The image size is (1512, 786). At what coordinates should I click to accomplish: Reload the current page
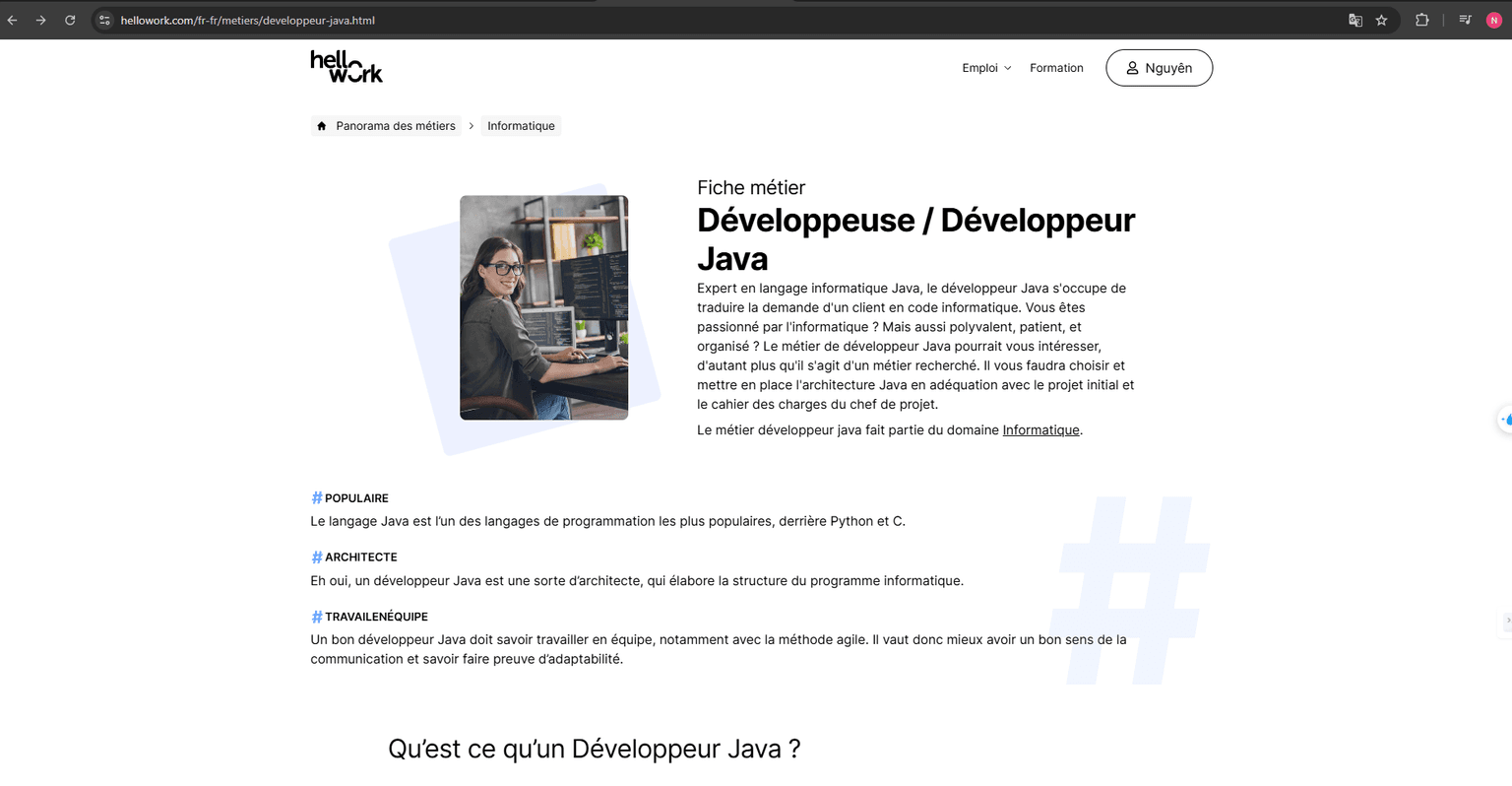tap(70, 20)
